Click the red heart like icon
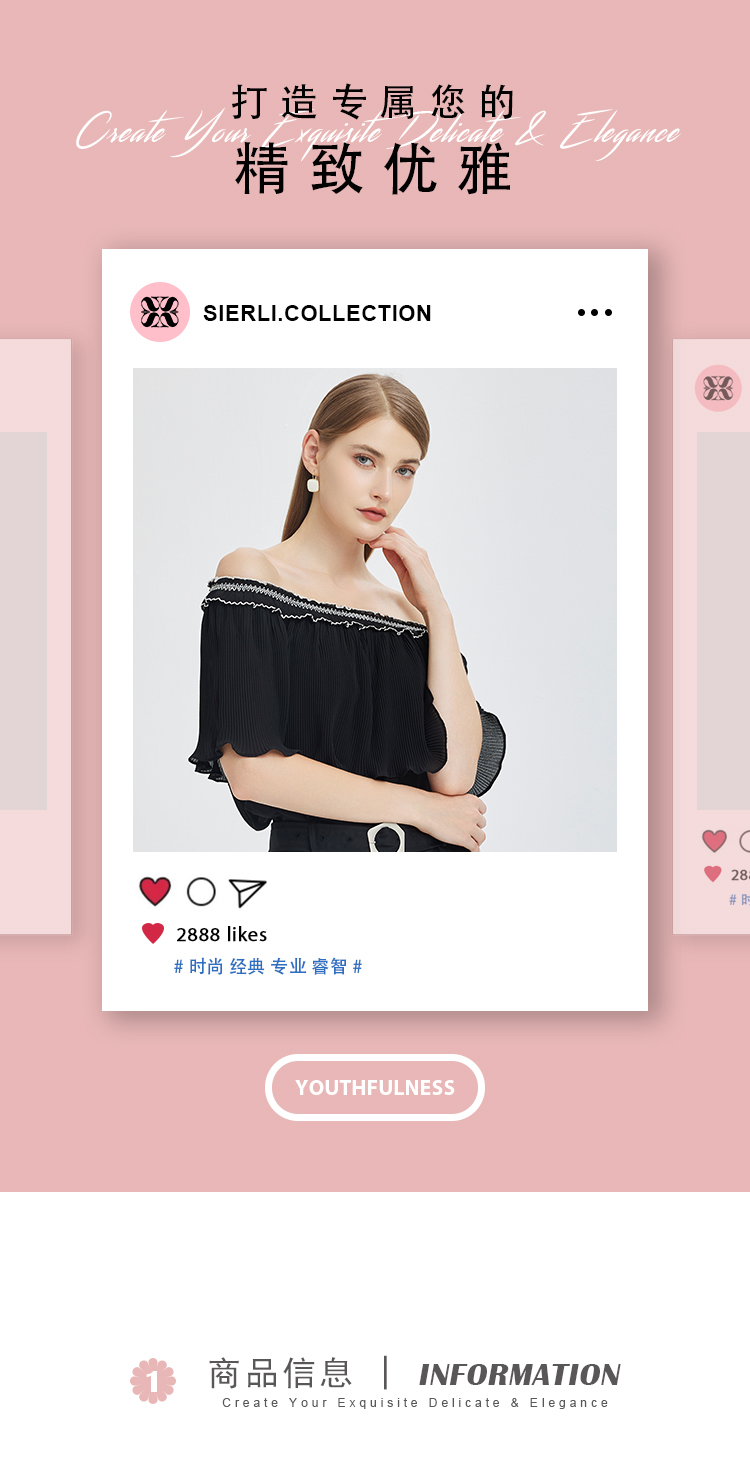750x1461 pixels. pyautogui.click(x=155, y=891)
